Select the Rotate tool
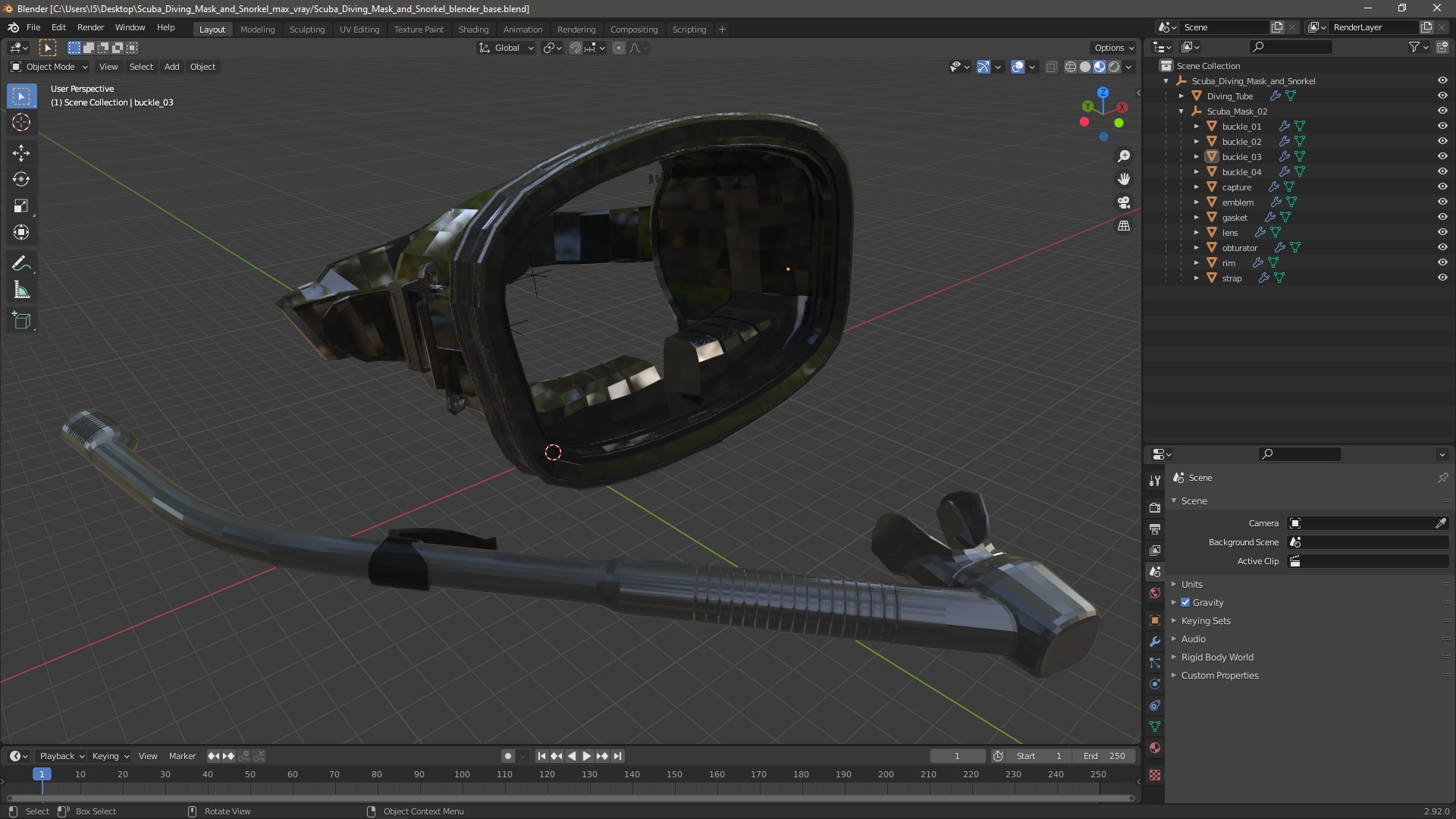Viewport: 1456px width, 819px height. pyautogui.click(x=21, y=179)
